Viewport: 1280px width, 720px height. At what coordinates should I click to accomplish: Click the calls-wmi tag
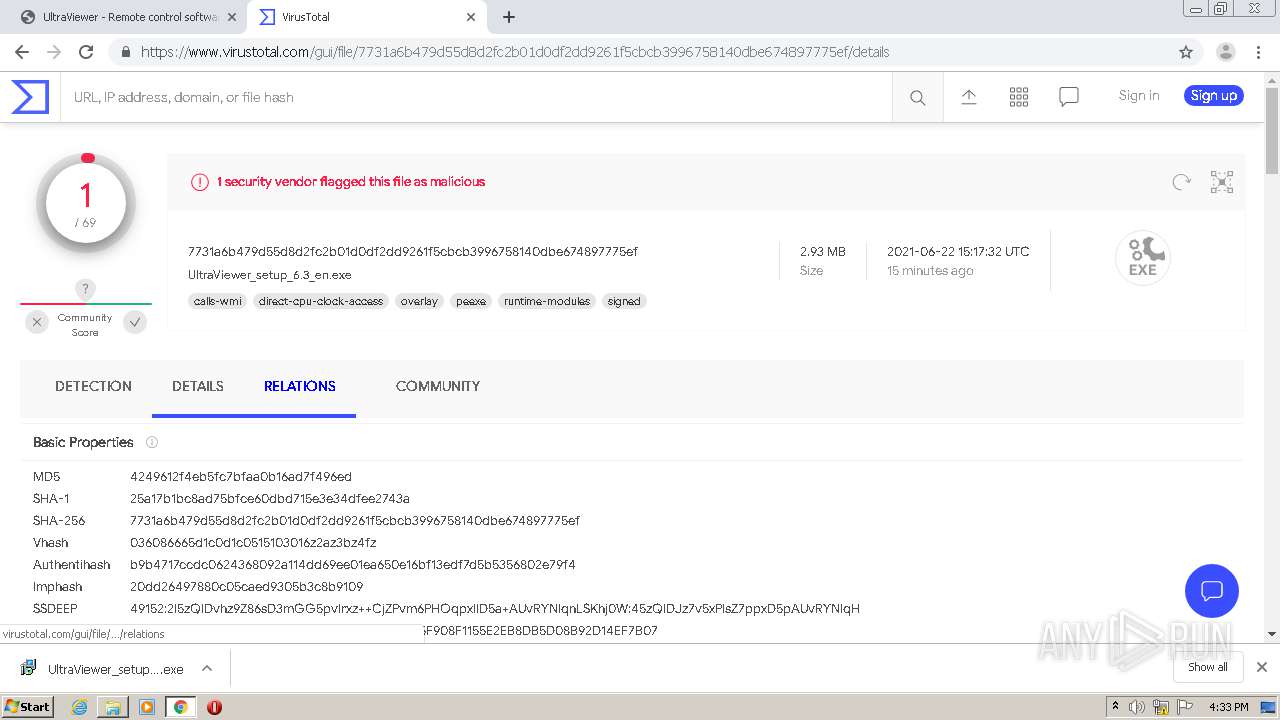coord(218,301)
